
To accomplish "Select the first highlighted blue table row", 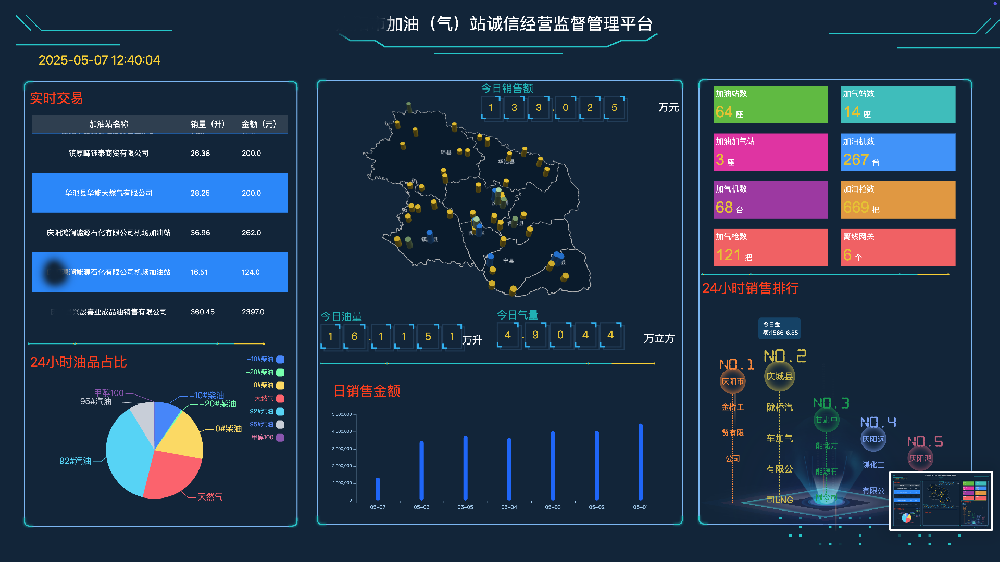I will tap(160, 192).
